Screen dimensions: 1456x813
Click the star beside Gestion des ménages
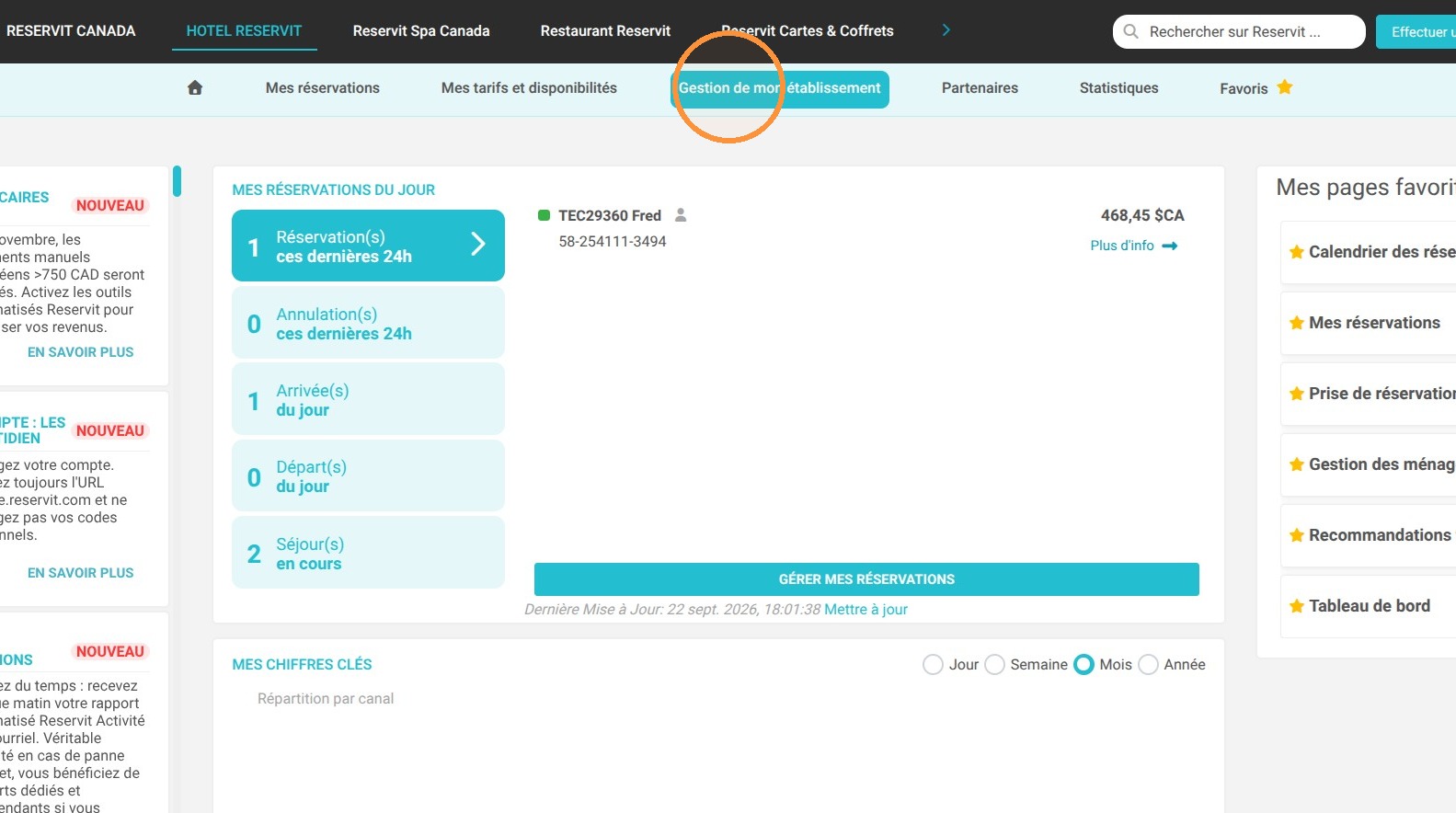[1297, 464]
